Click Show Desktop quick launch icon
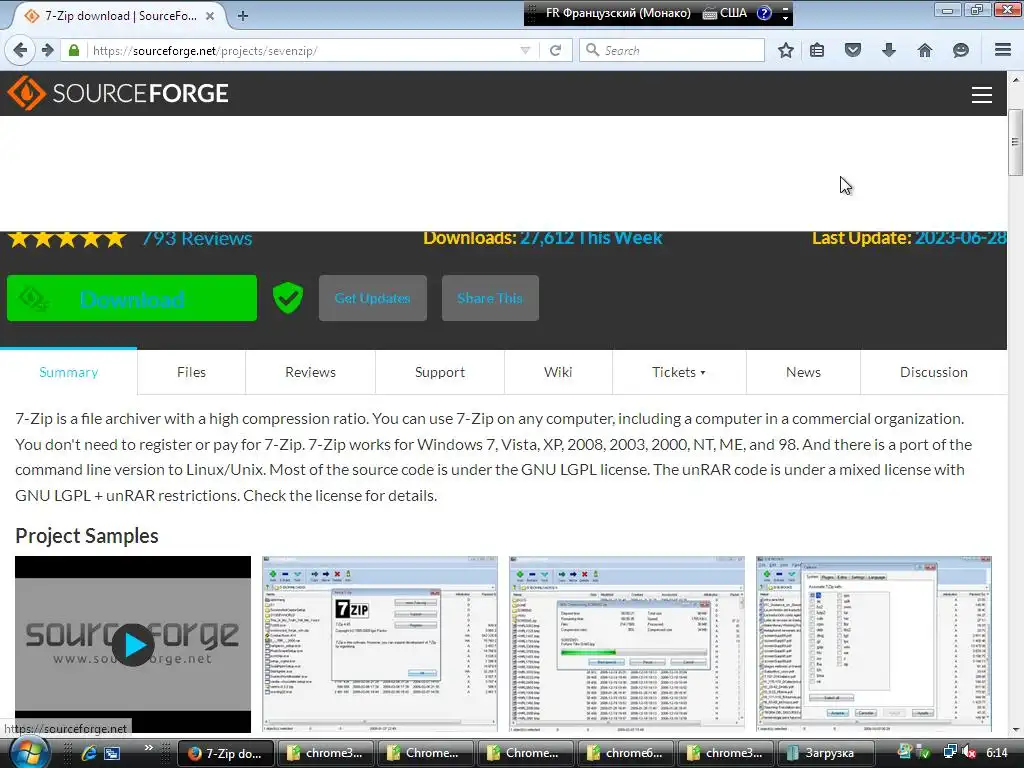The image size is (1024, 768). click(112, 753)
